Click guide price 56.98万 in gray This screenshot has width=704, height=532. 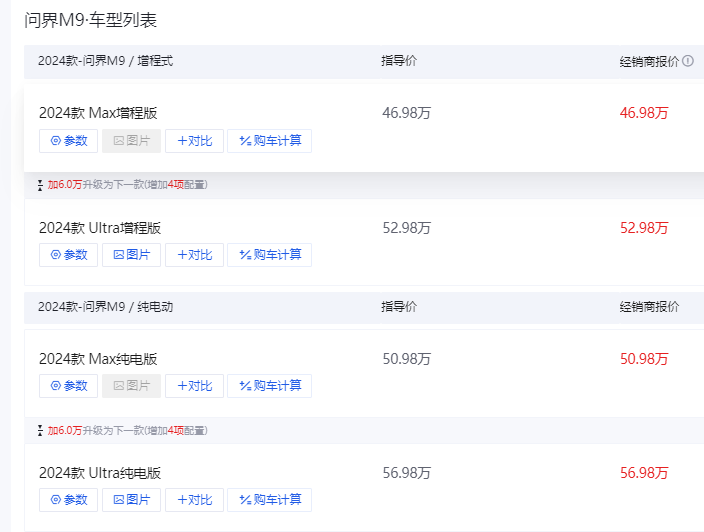(x=406, y=473)
